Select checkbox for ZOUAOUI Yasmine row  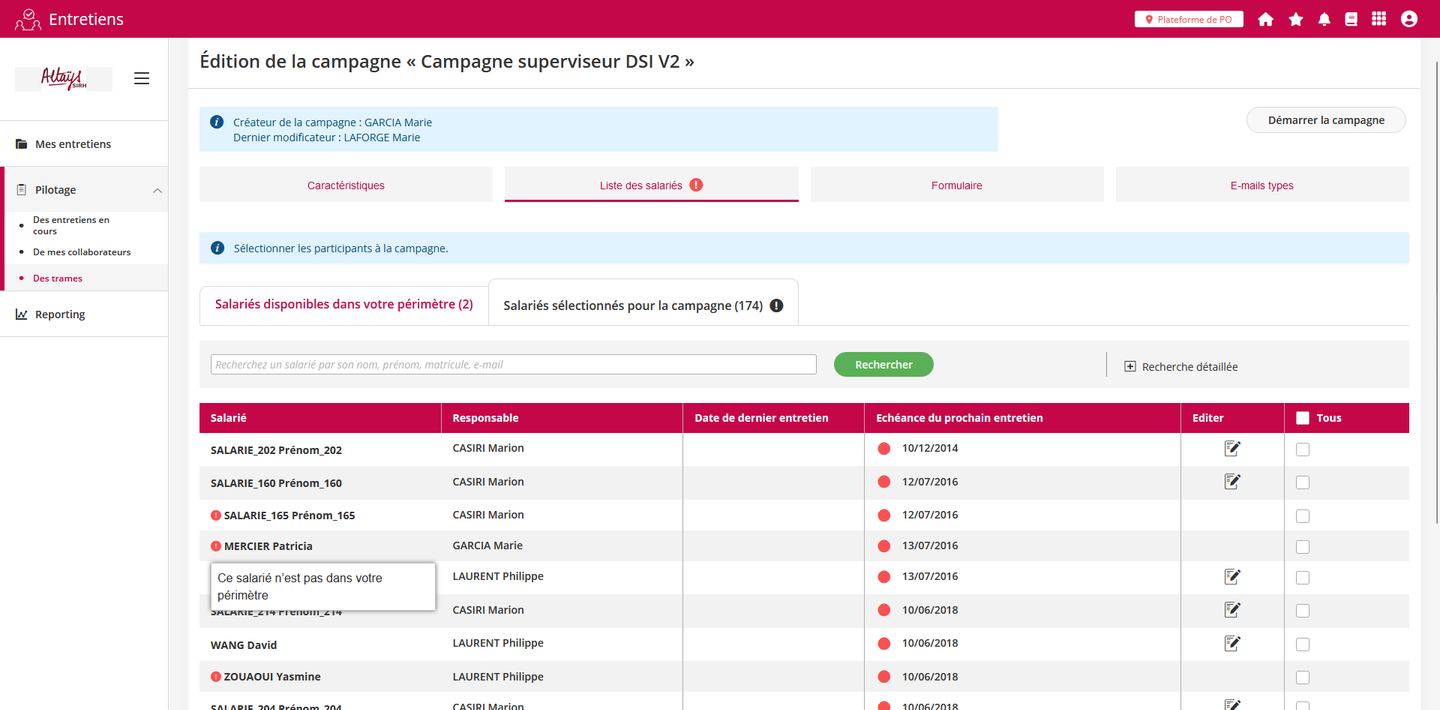1302,677
